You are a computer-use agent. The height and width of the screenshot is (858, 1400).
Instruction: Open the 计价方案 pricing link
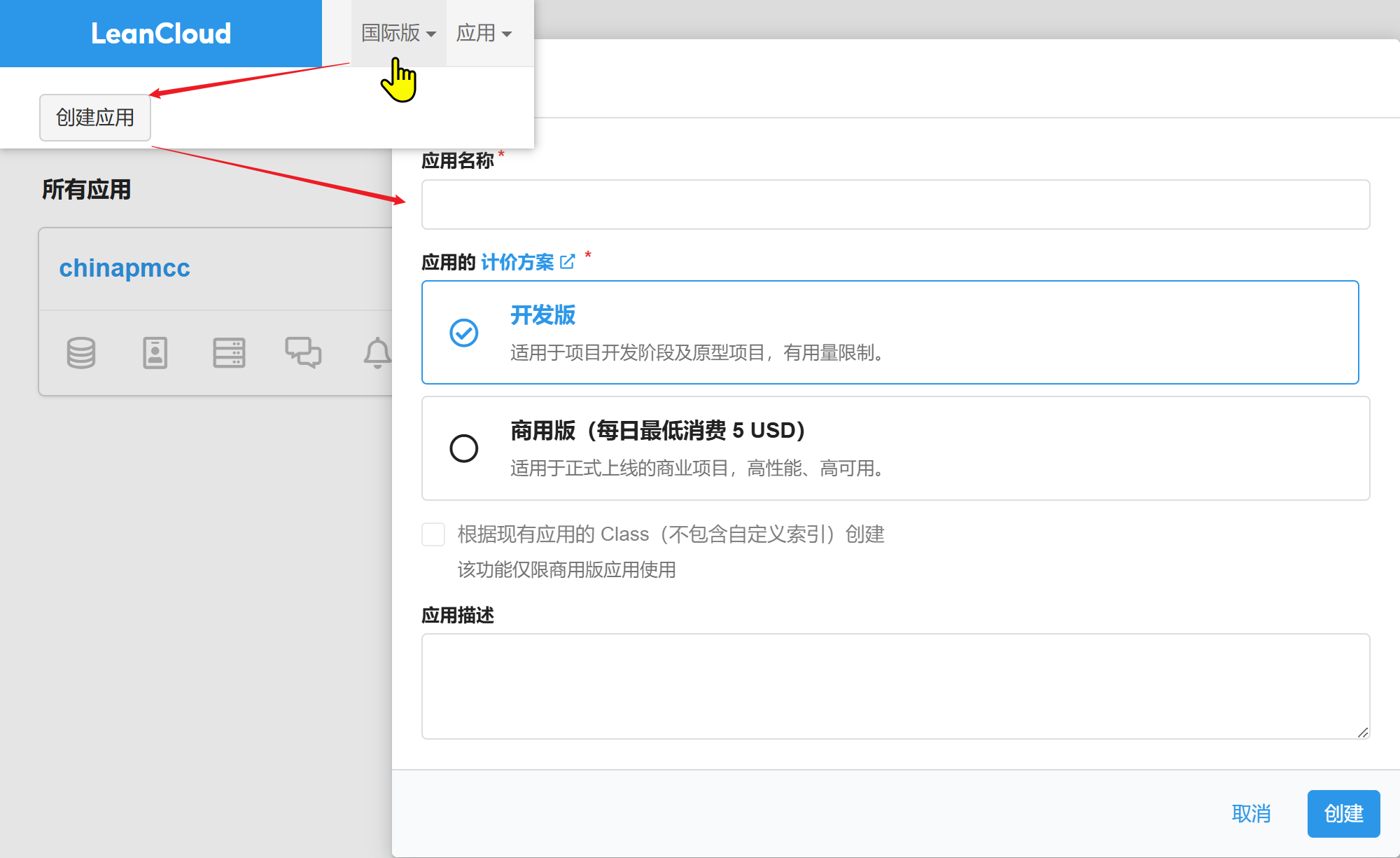pyautogui.click(x=517, y=263)
